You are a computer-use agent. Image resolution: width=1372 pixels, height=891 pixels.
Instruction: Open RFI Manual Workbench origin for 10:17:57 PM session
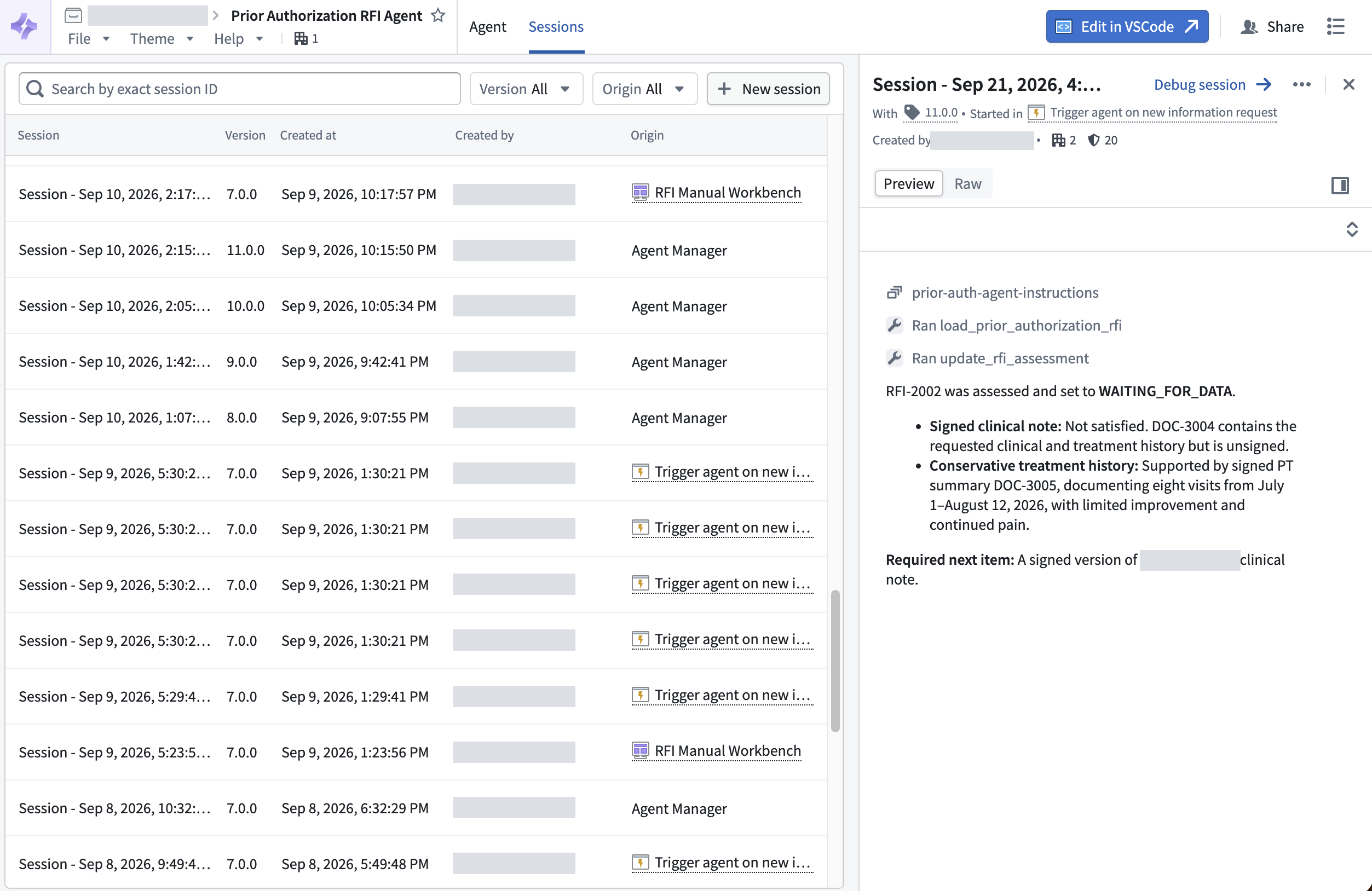coord(716,193)
